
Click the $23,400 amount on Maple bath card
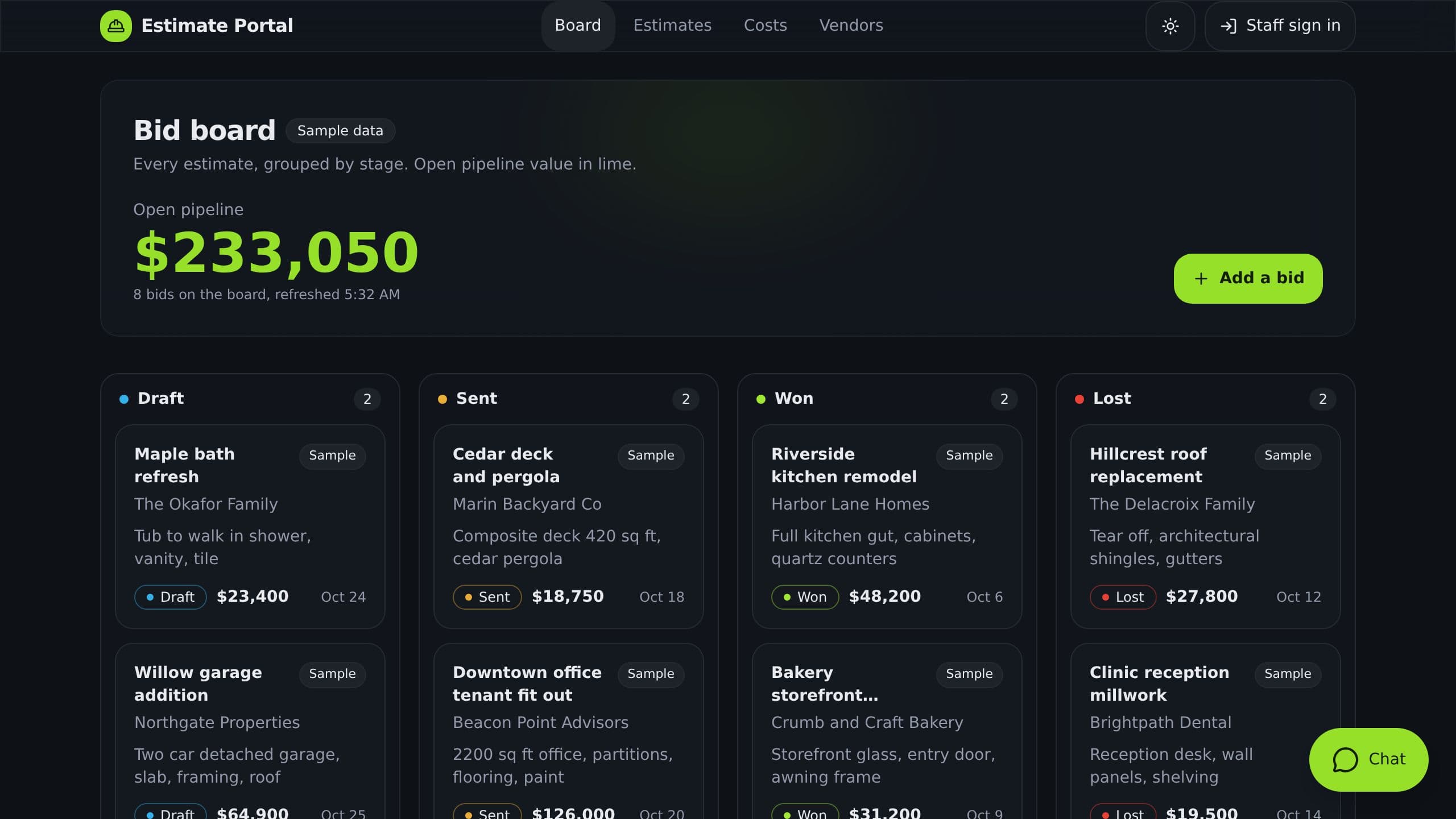(x=253, y=597)
